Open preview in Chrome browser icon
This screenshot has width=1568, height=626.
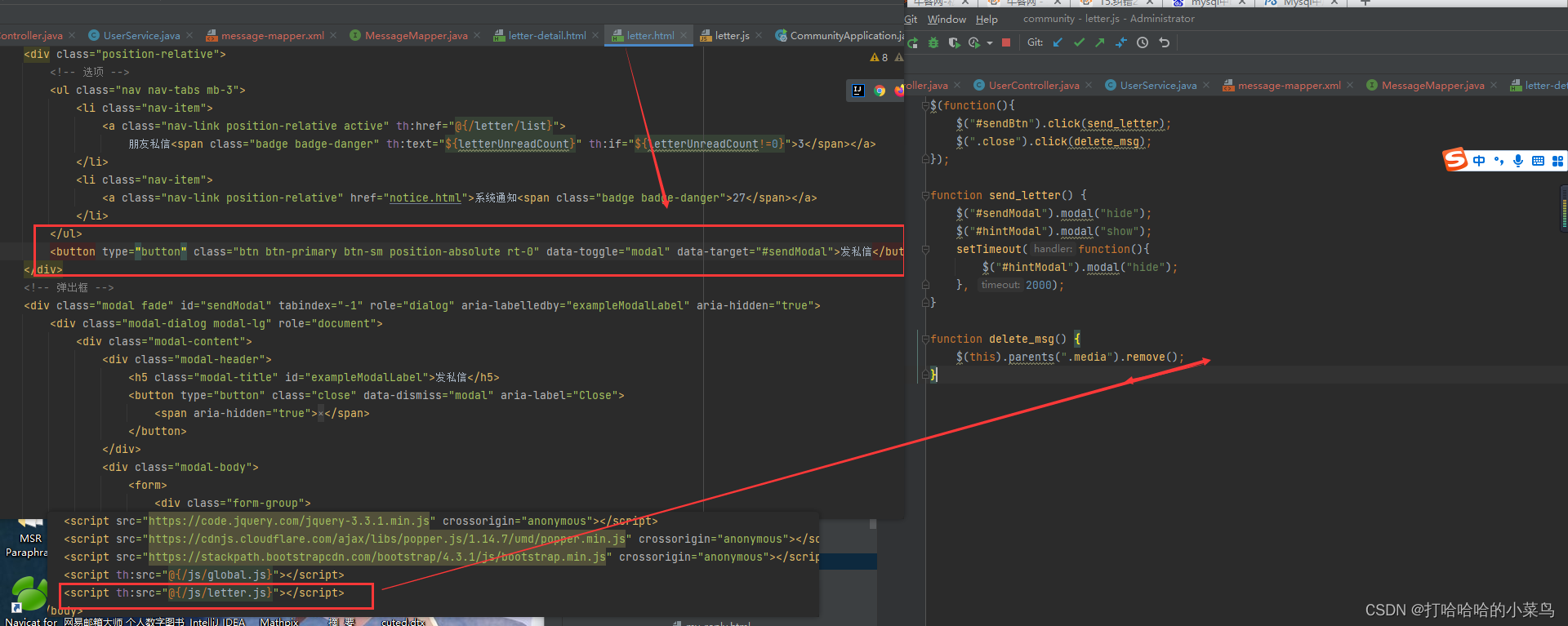click(880, 91)
